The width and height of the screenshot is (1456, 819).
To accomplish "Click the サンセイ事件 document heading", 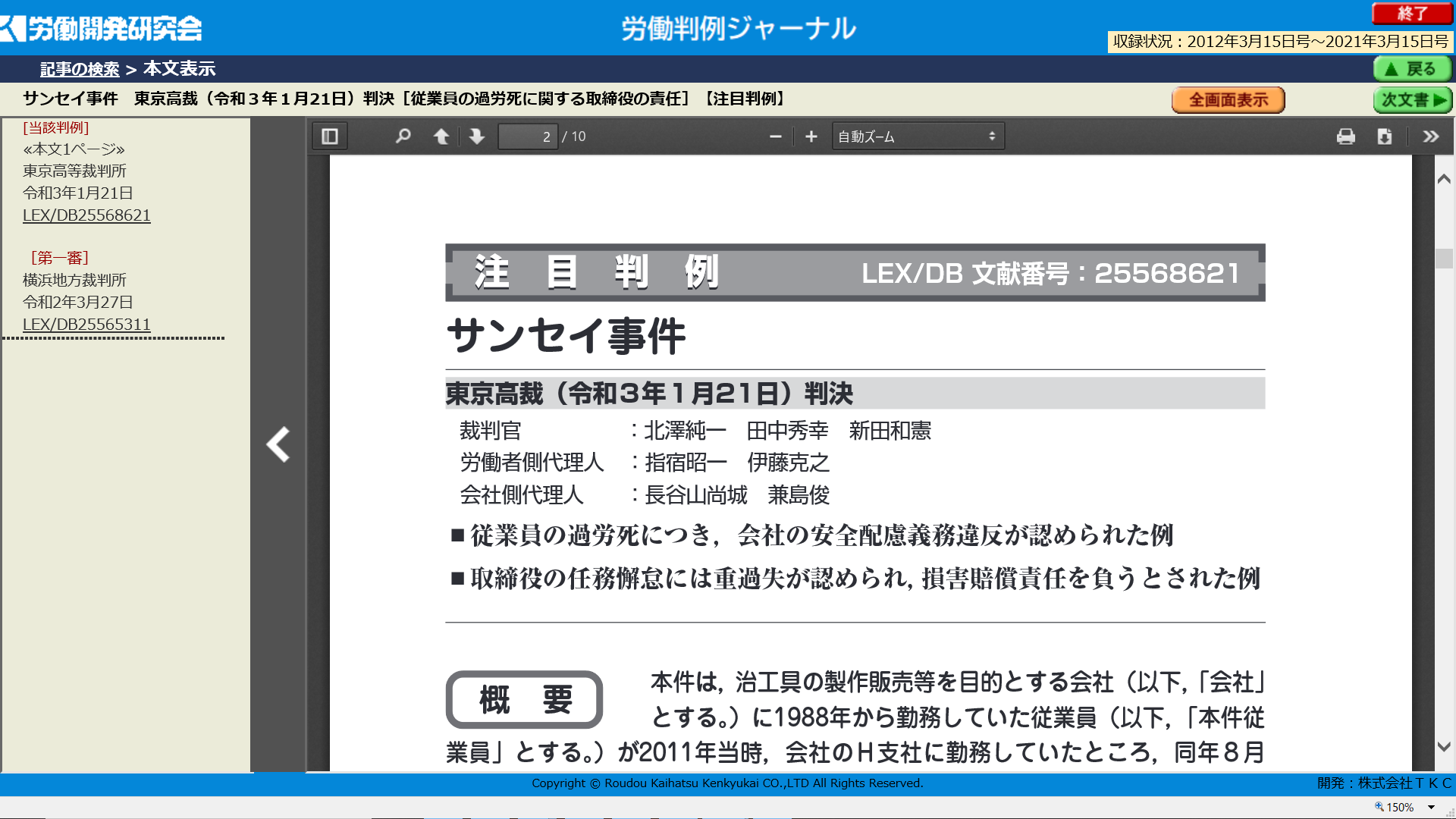I will coord(566,336).
